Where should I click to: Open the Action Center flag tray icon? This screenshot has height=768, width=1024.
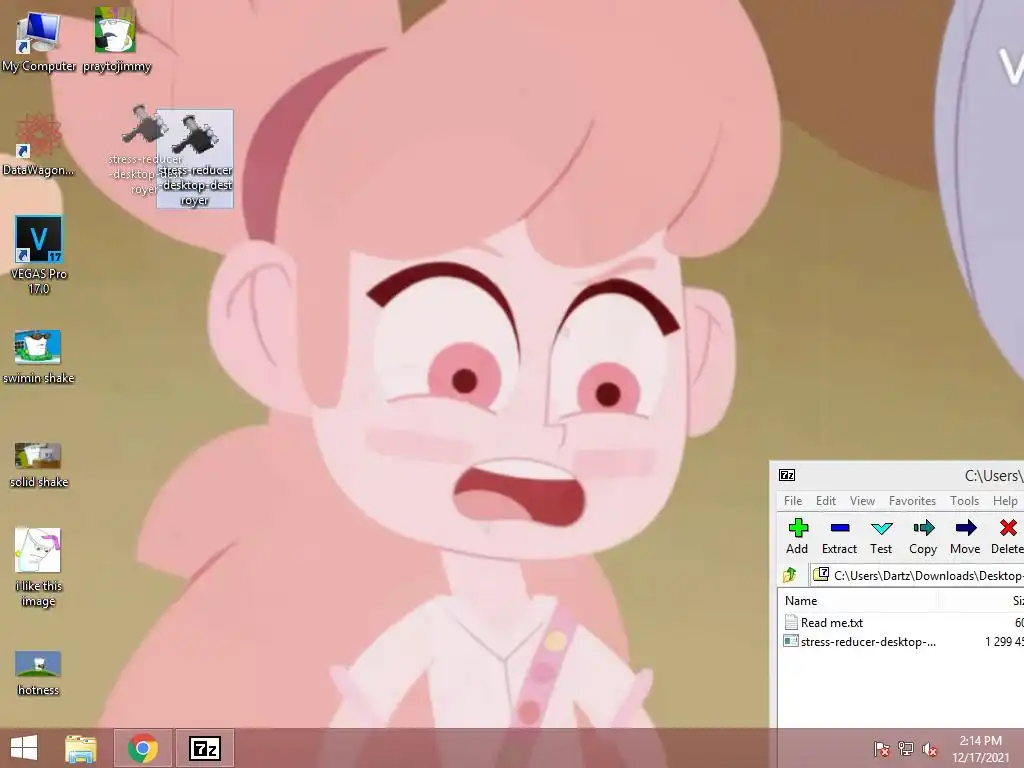(881, 748)
